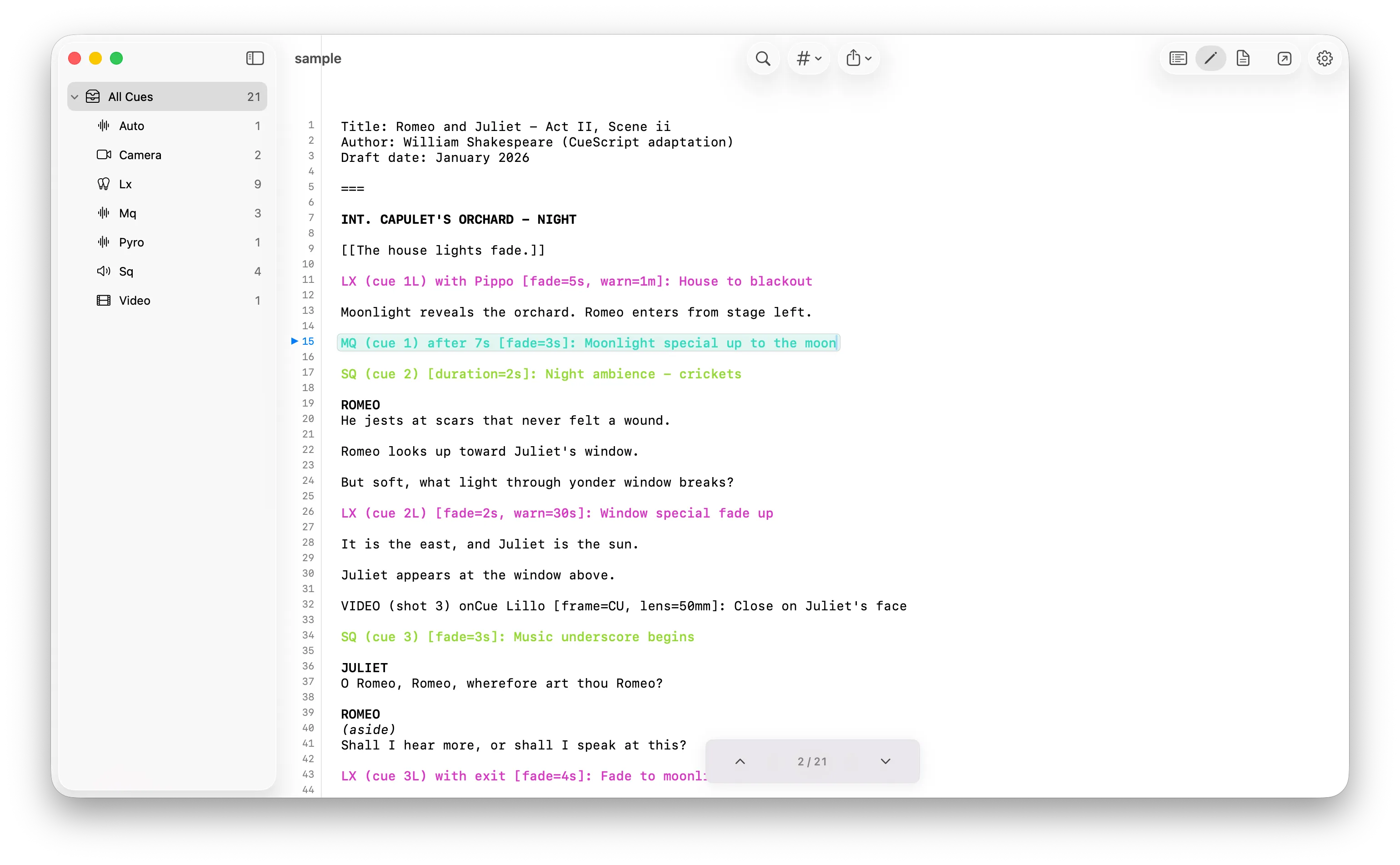Click the Auto waveform icon
Viewport: 1400px width, 865px height.
pos(104,126)
